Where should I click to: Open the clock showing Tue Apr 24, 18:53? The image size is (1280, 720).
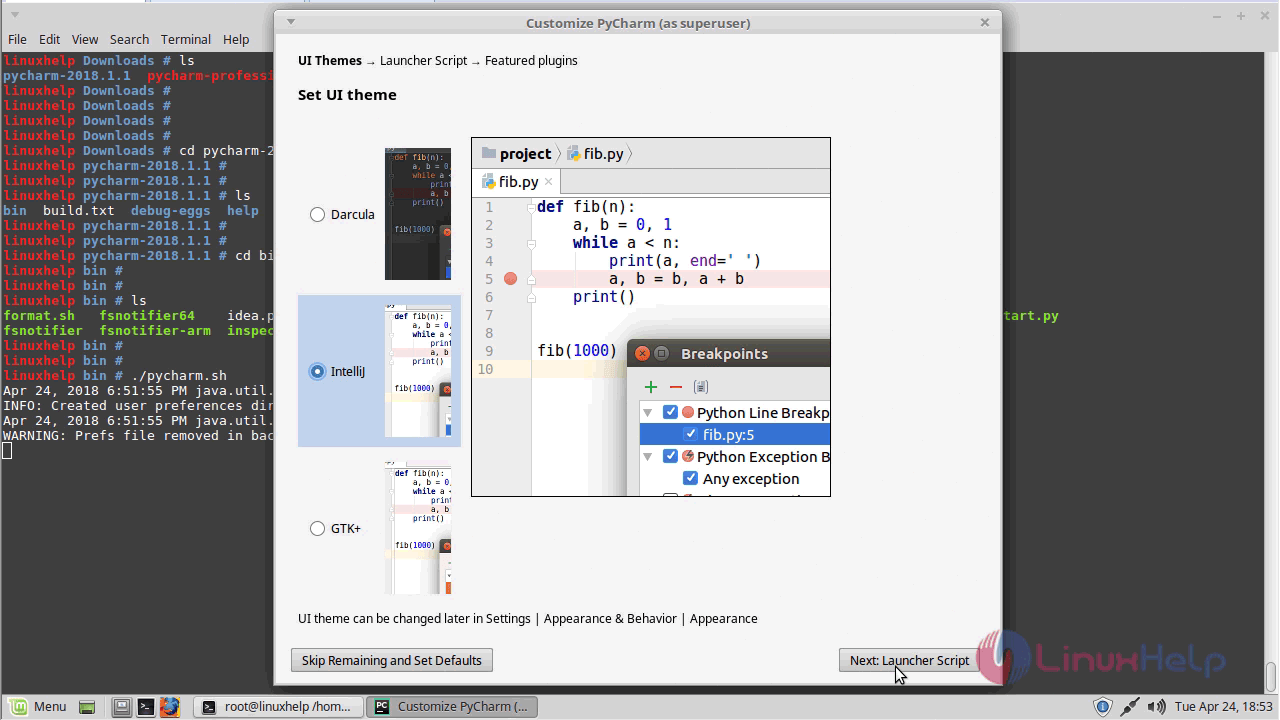[1223, 706]
